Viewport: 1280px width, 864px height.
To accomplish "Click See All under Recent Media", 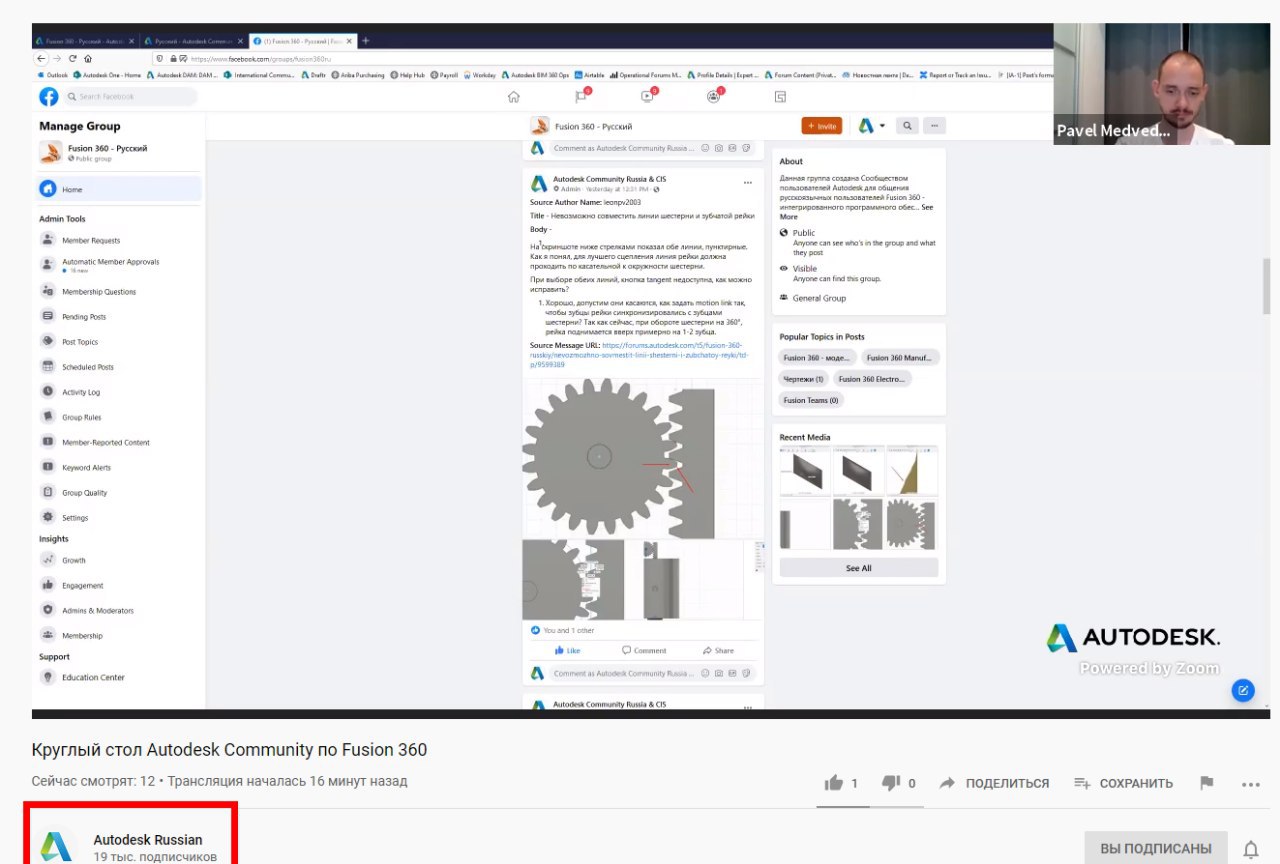I will coord(858,568).
